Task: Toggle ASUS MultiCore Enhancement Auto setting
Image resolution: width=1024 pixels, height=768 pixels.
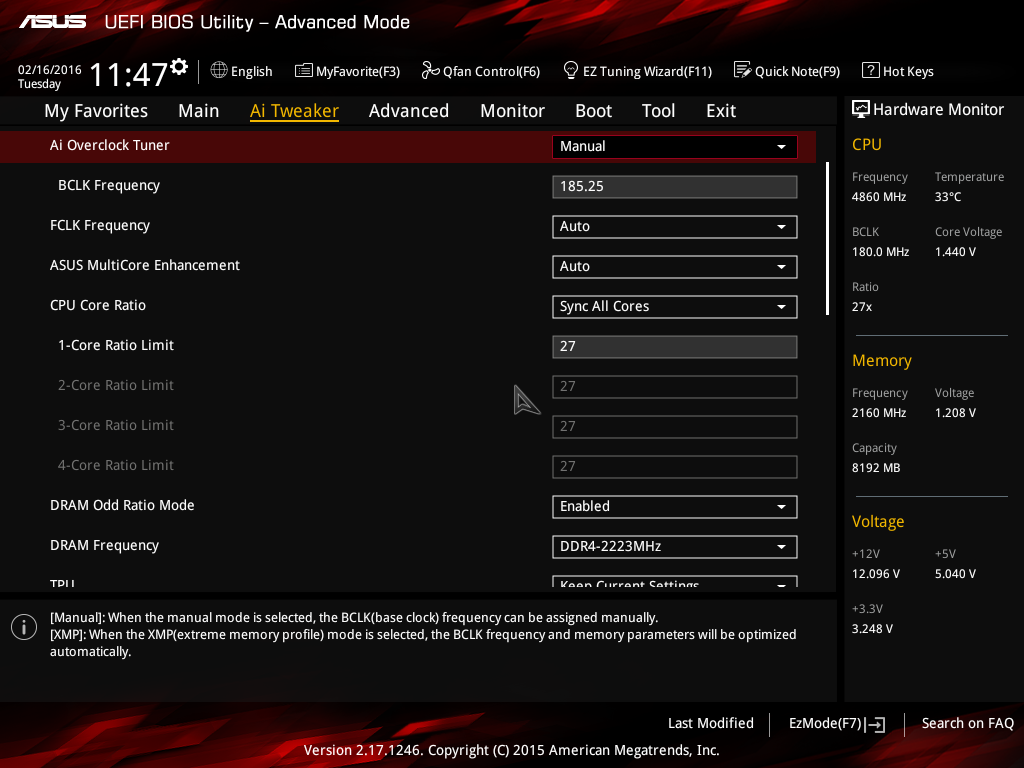Action: pos(674,266)
